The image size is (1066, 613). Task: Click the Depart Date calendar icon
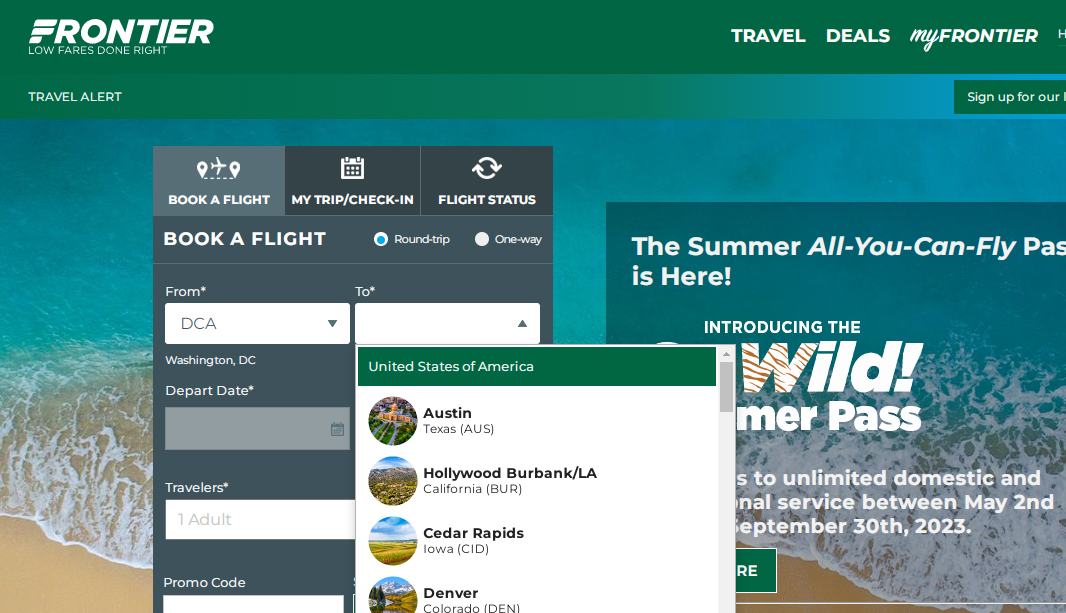[337, 429]
